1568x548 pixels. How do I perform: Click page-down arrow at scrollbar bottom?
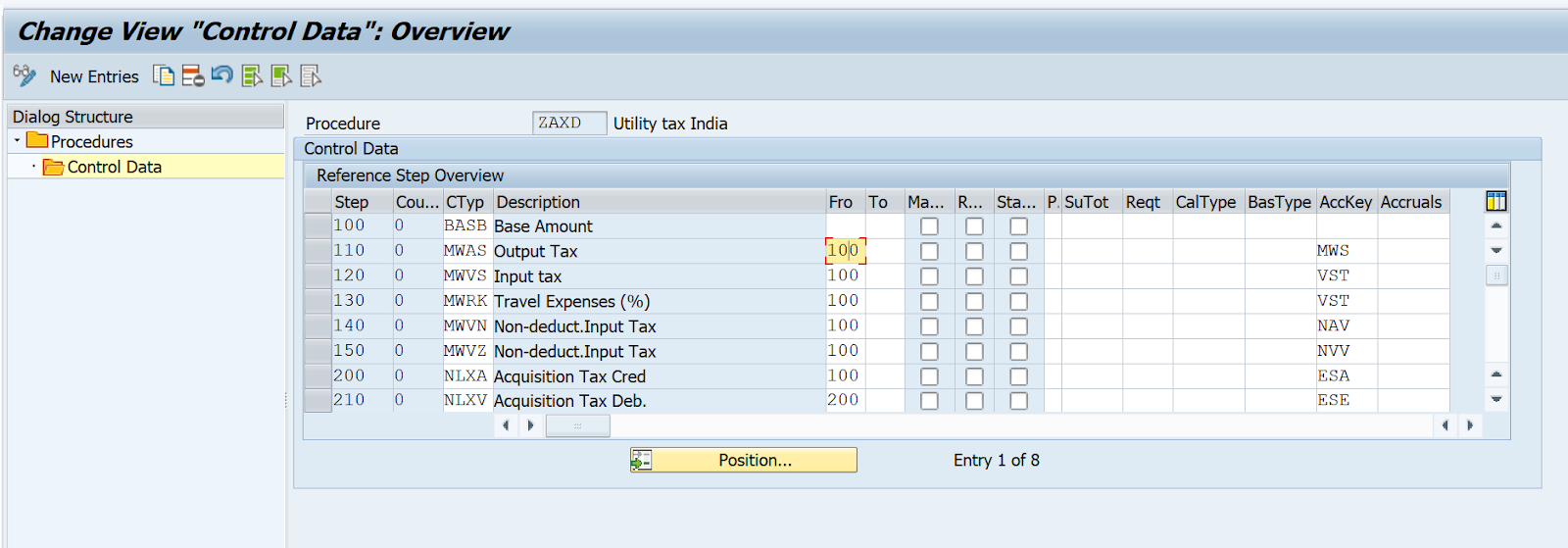[1496, 399]
